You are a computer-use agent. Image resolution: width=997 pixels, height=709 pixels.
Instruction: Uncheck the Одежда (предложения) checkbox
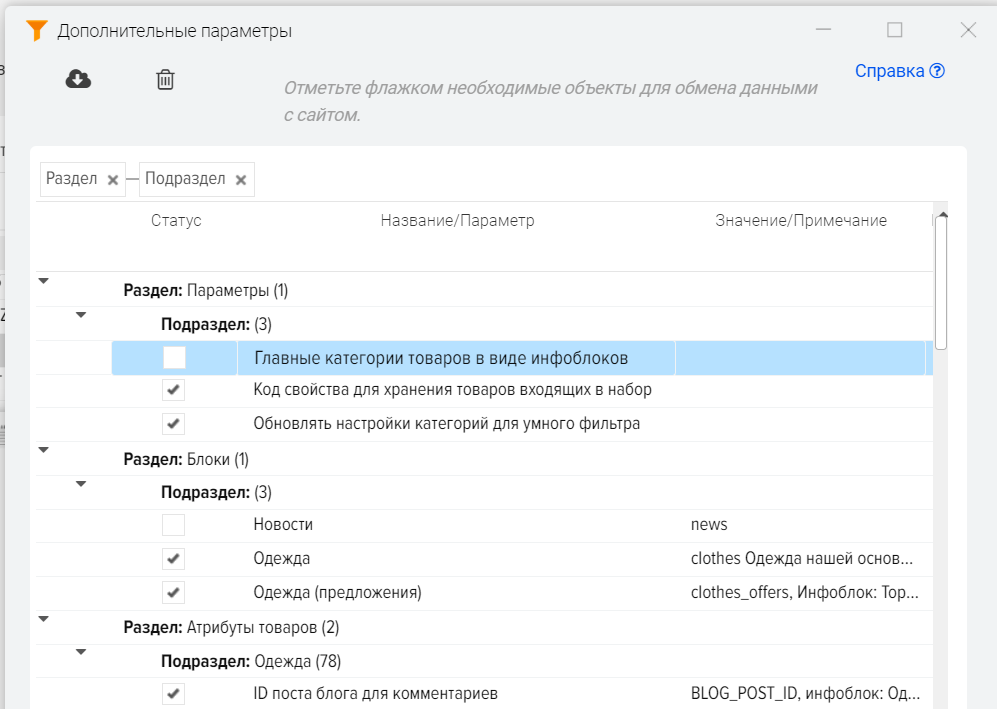click(174, 592)
